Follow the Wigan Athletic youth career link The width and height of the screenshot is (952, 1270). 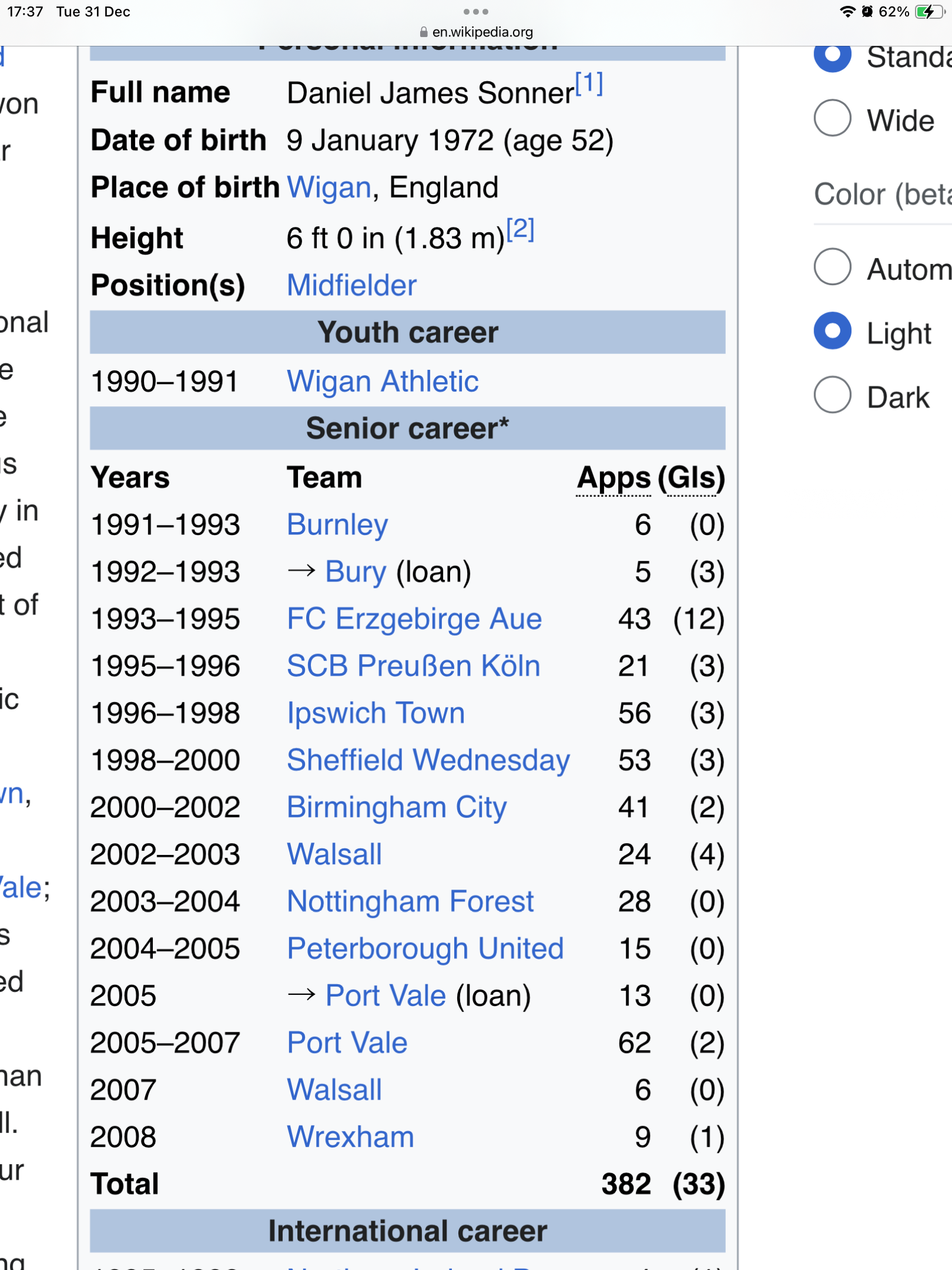coord(383,382)
